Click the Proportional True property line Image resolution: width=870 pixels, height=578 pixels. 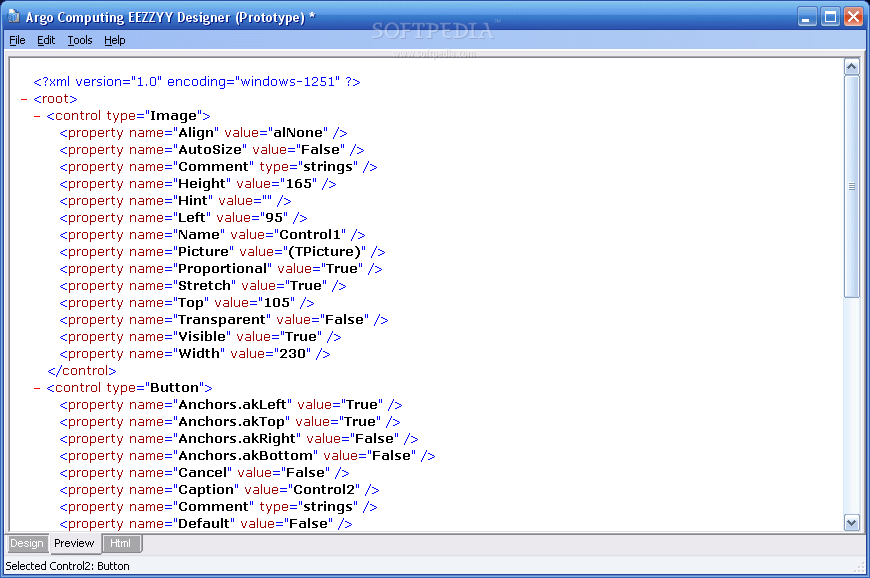tap(221, 269)
